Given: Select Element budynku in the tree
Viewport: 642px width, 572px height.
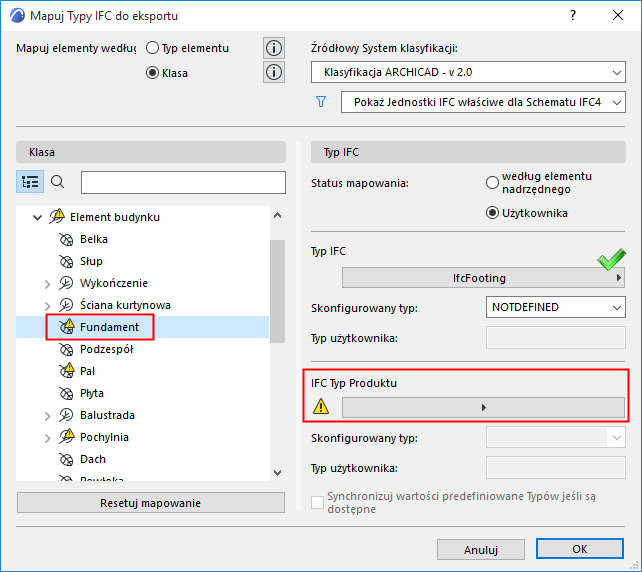Looking at the screenshot, I should (115, 217).
